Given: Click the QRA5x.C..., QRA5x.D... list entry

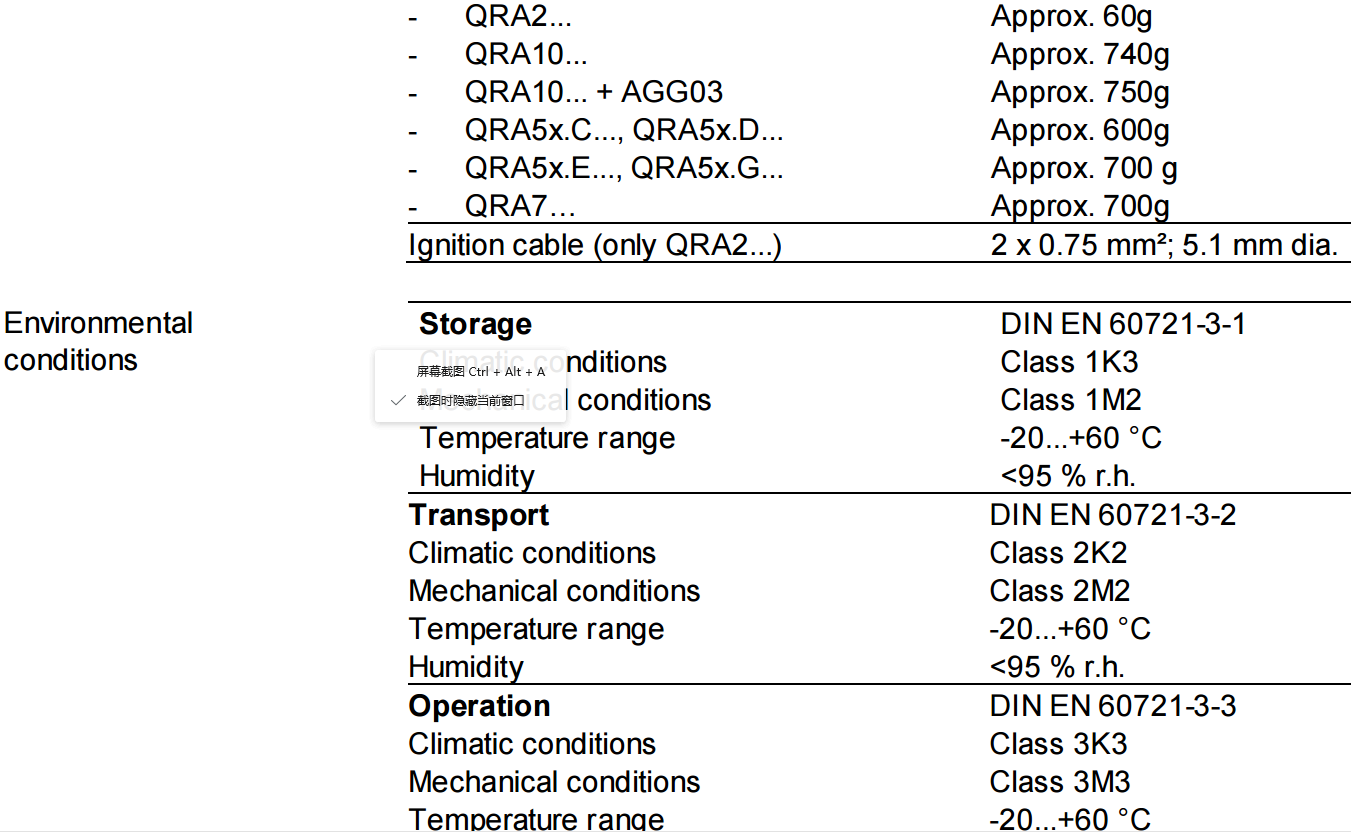Looking at the screenshot, I should pyautogui.click(x=623, y=130).
